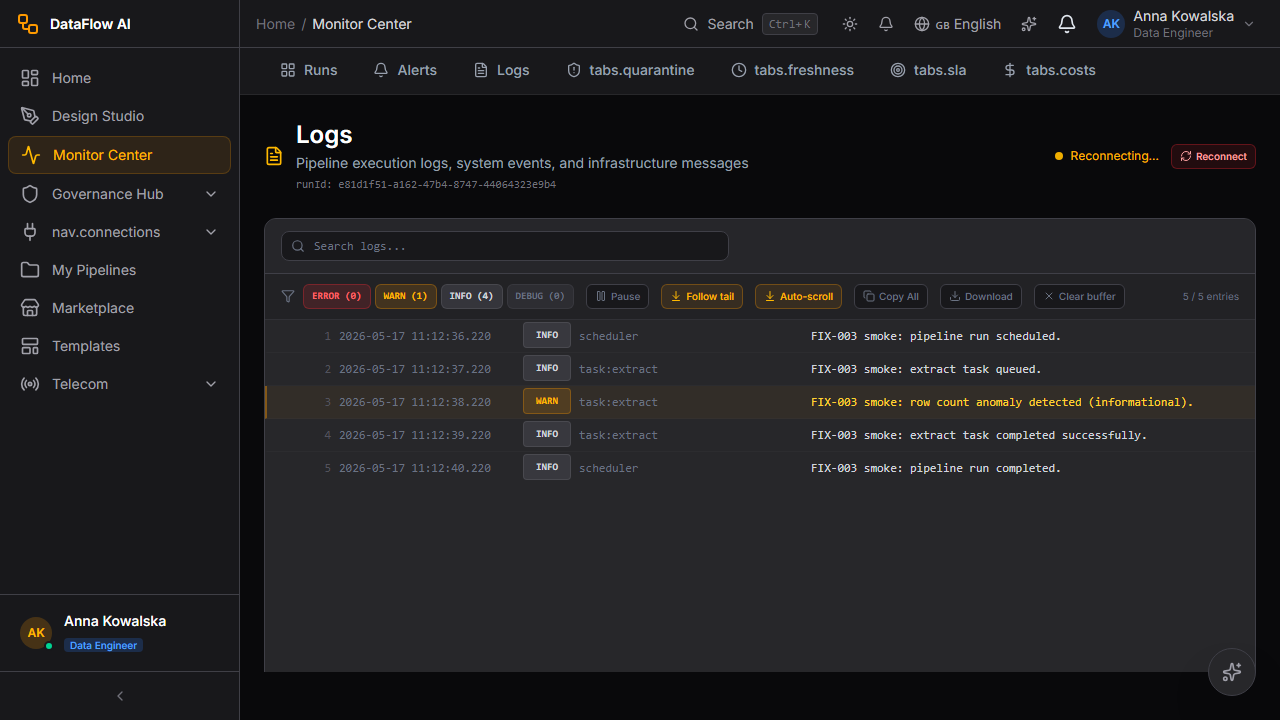The image size is (1280, 720).
Task: Toggle the INFO (4) level filter
Action: [472, 296]
